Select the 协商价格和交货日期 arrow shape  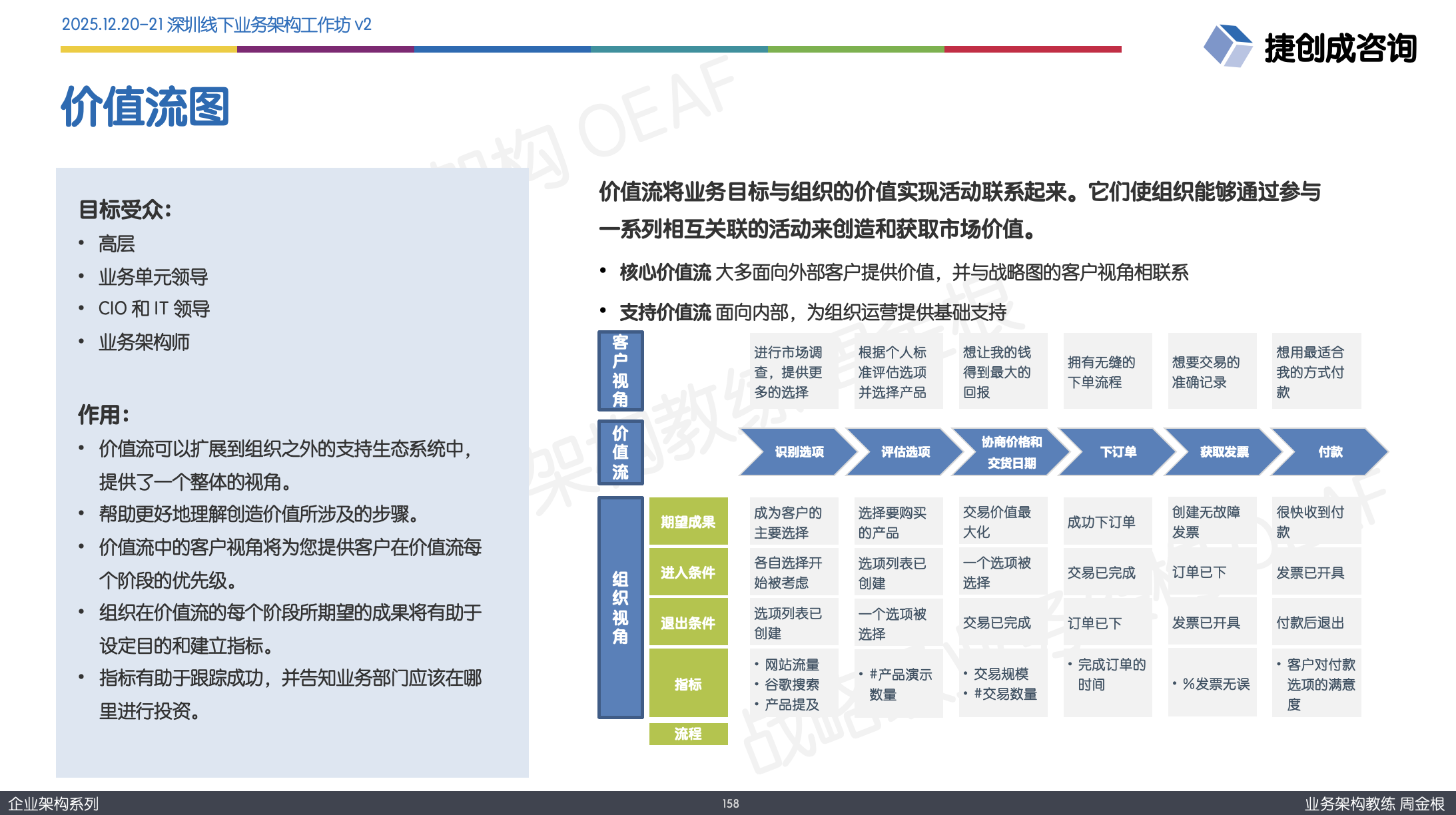[x=1010, y=451]
